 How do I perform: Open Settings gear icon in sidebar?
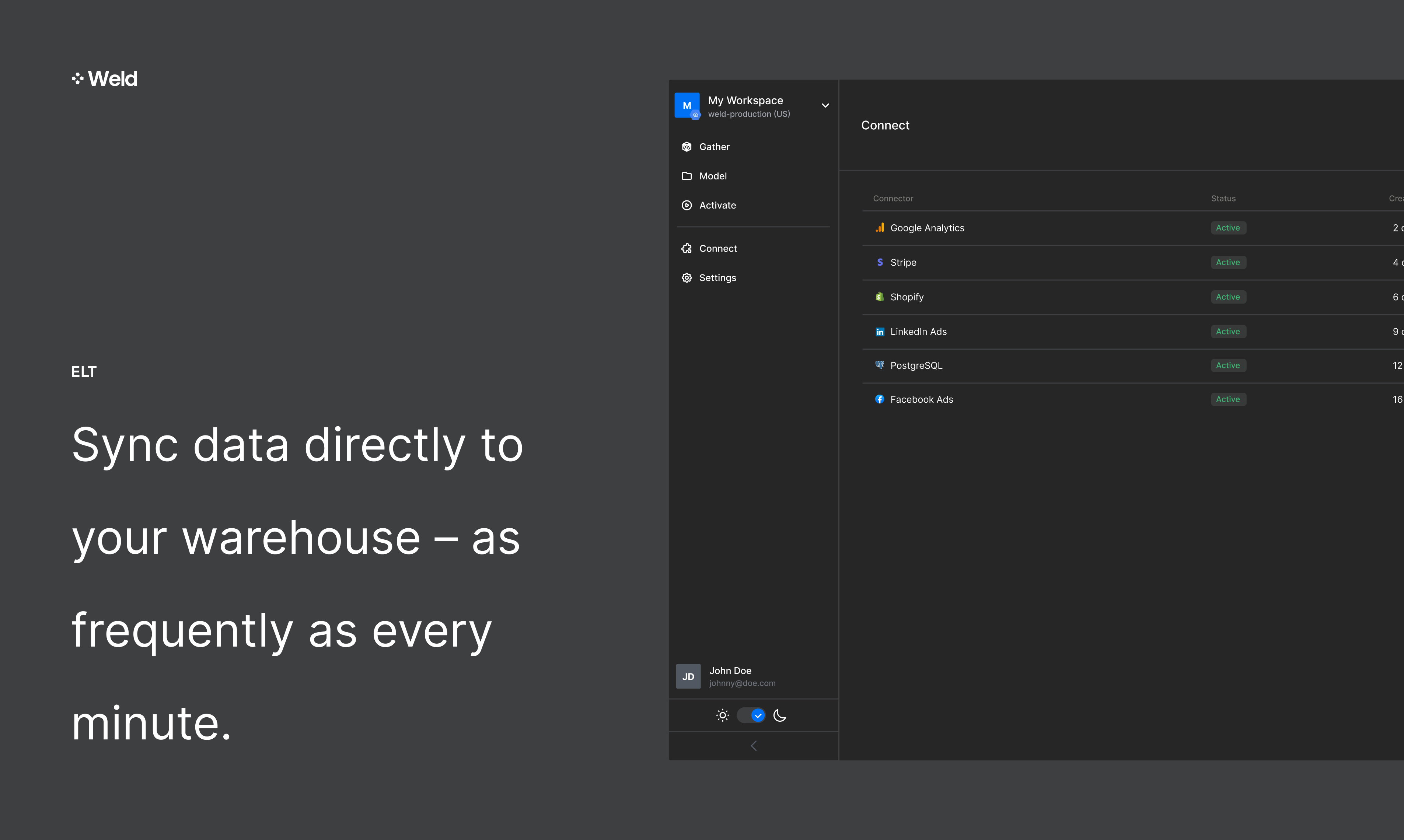coord(687,278)
